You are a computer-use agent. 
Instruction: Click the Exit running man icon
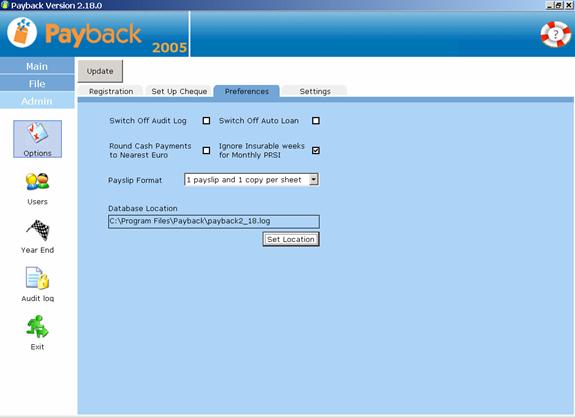tap(37, 326)
